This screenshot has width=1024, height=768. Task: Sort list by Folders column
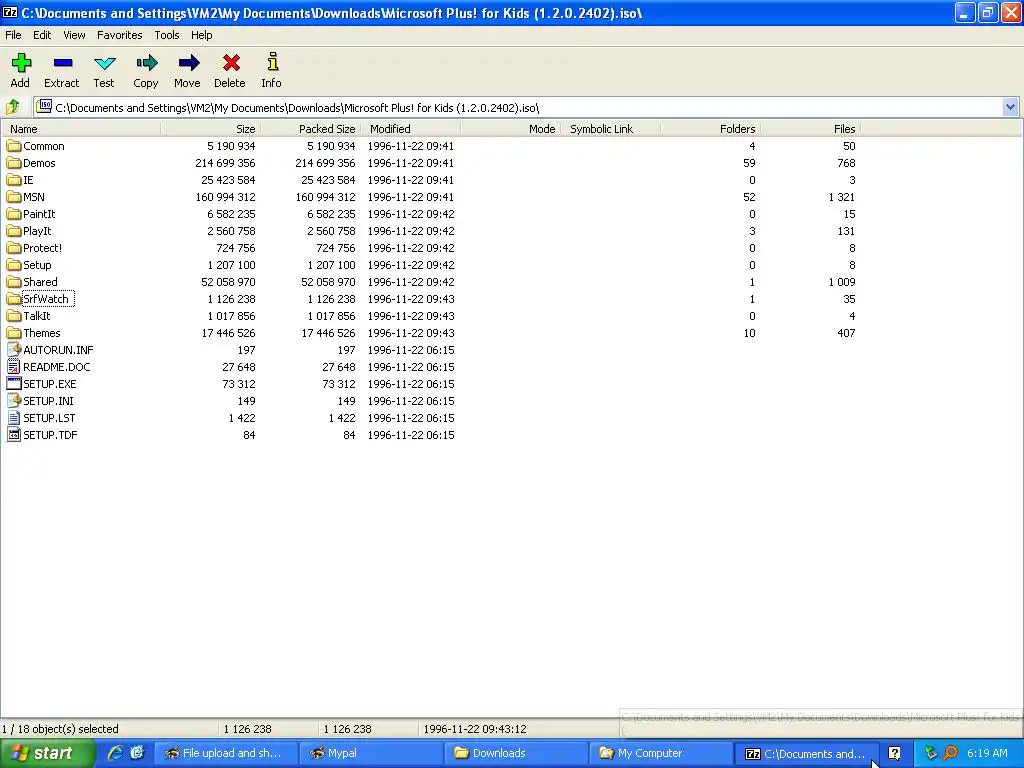coord(711,129)
